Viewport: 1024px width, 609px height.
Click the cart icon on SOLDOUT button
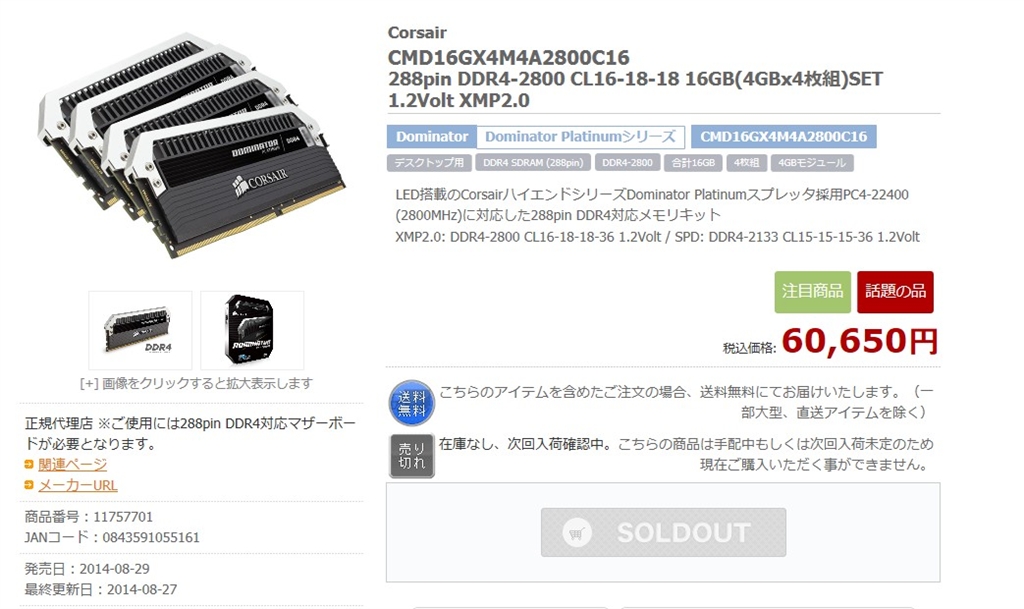coord(576,533)
